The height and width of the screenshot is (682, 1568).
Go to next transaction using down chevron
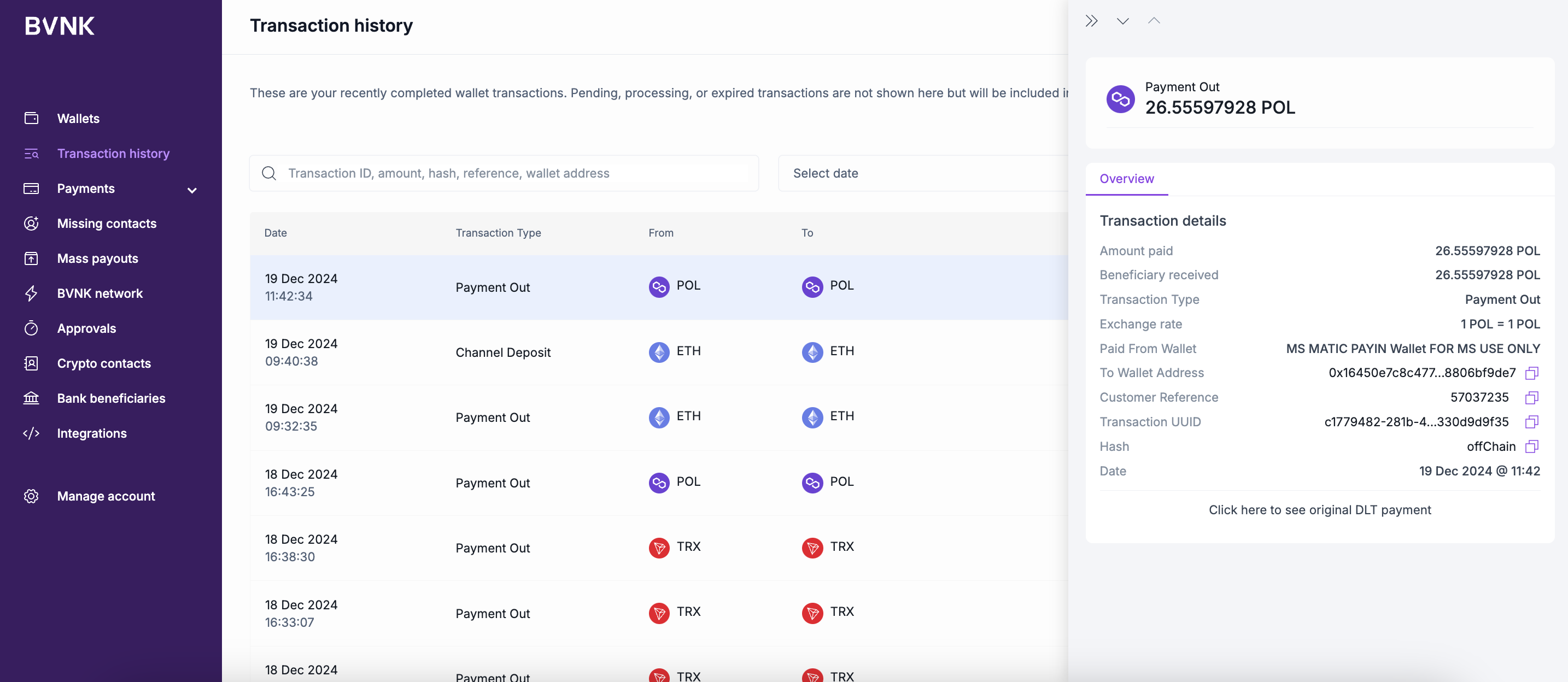(x=1122, y=21)
